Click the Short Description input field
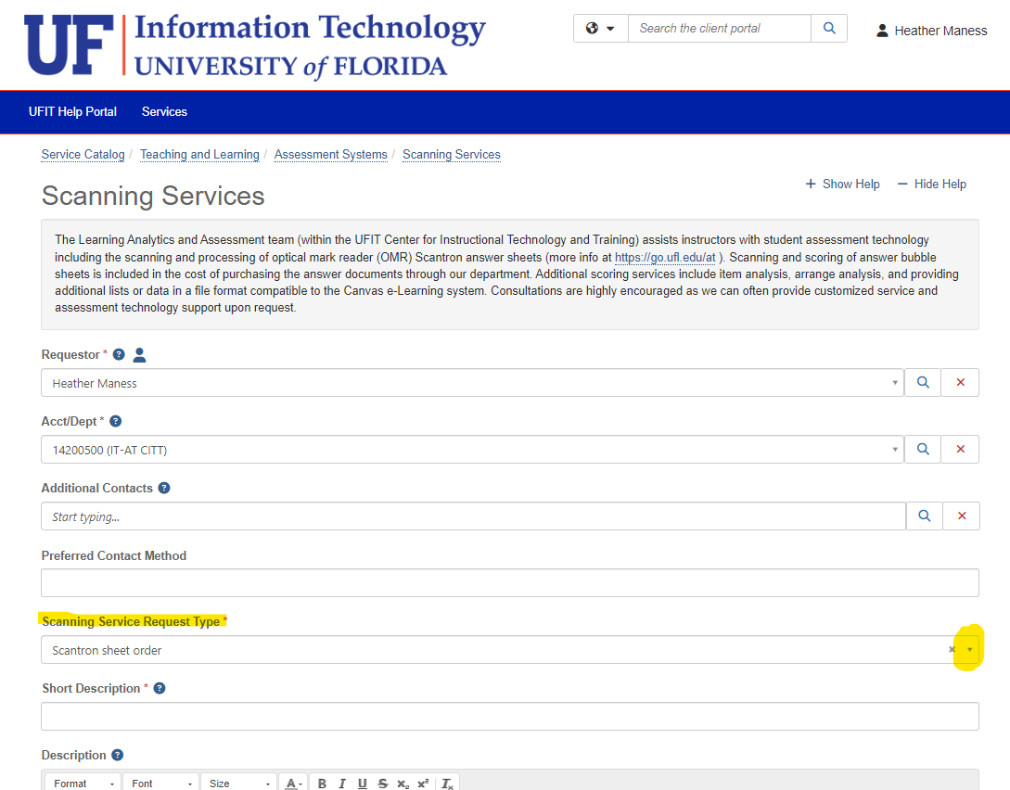The height and width of the screenshot is (790, 1010). 510,717
